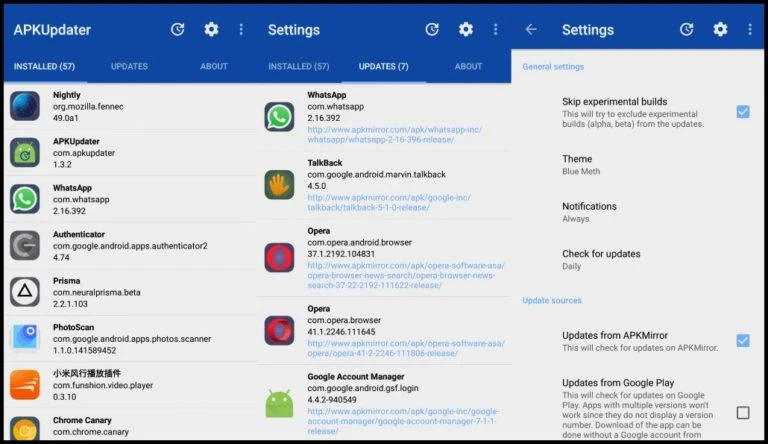Select com.chrome.canary package text
This screenshot has height=444, width=768.
click(91, 432)
